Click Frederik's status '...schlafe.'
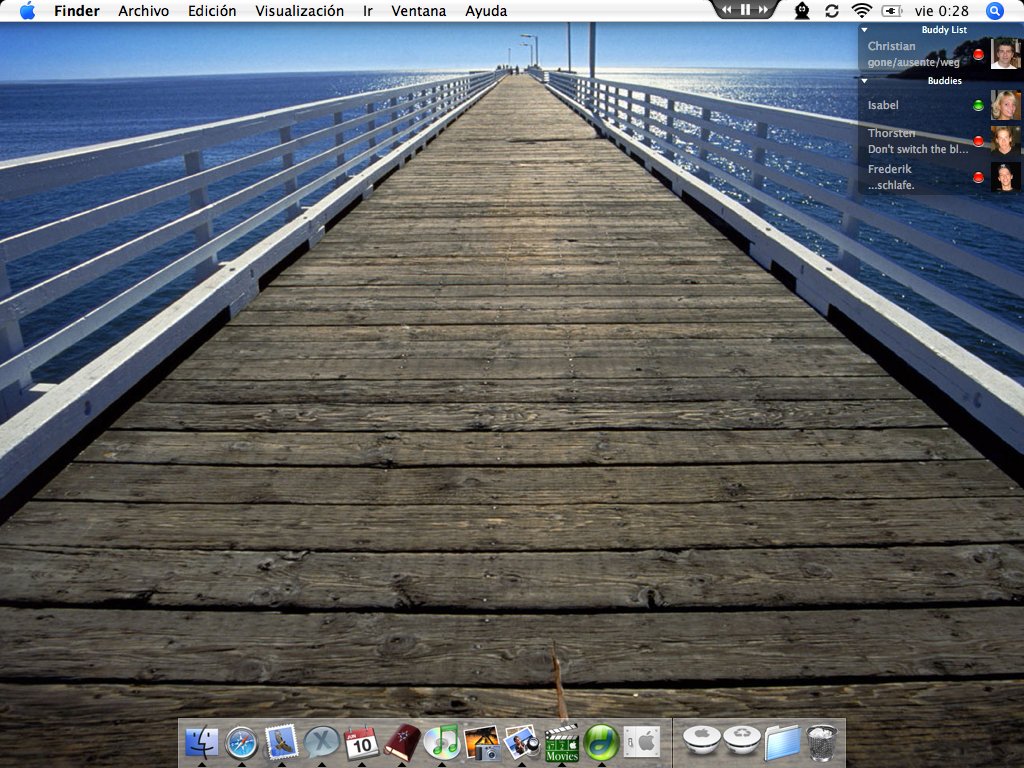This screenshot has height=768, width=1024. point(891,185)
